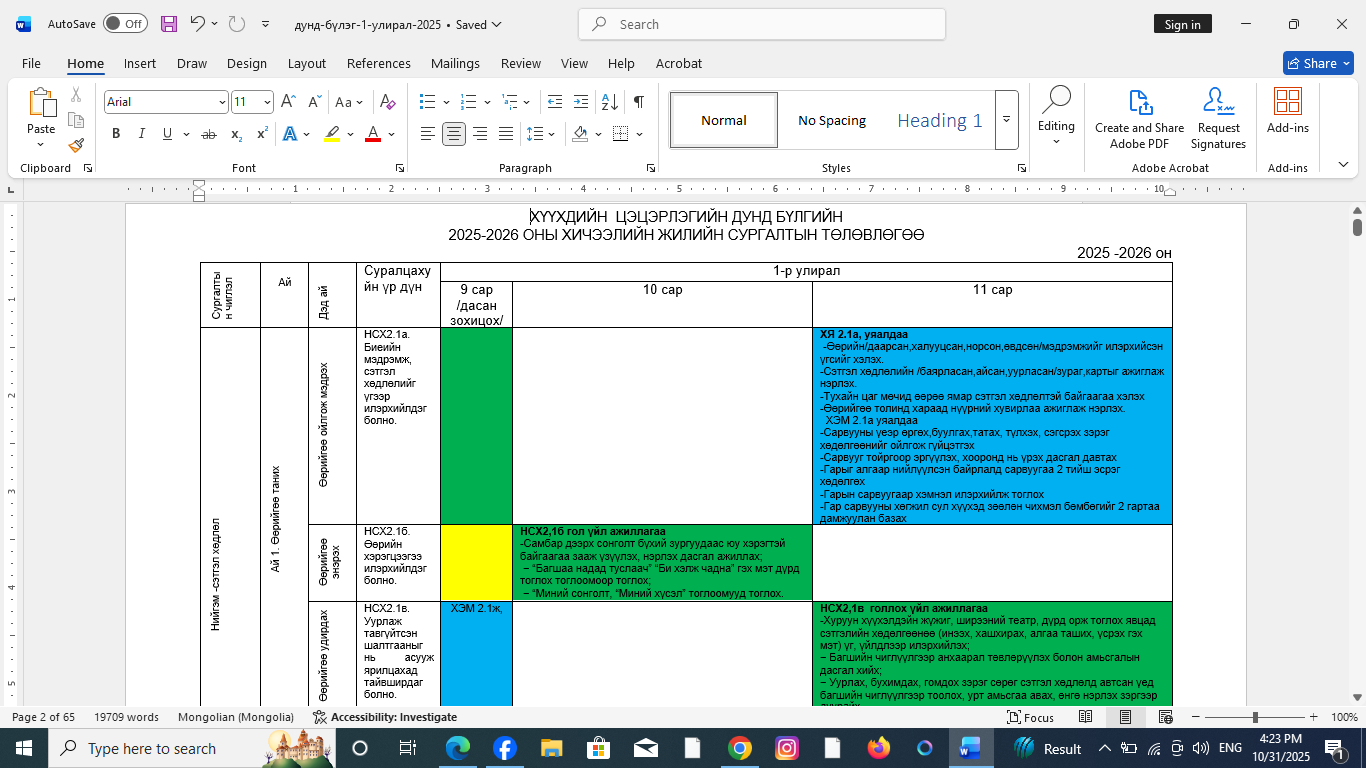Screen dimensions: 1366x768
Task: Expand the font size dropdown
Action: coord(267,102)
